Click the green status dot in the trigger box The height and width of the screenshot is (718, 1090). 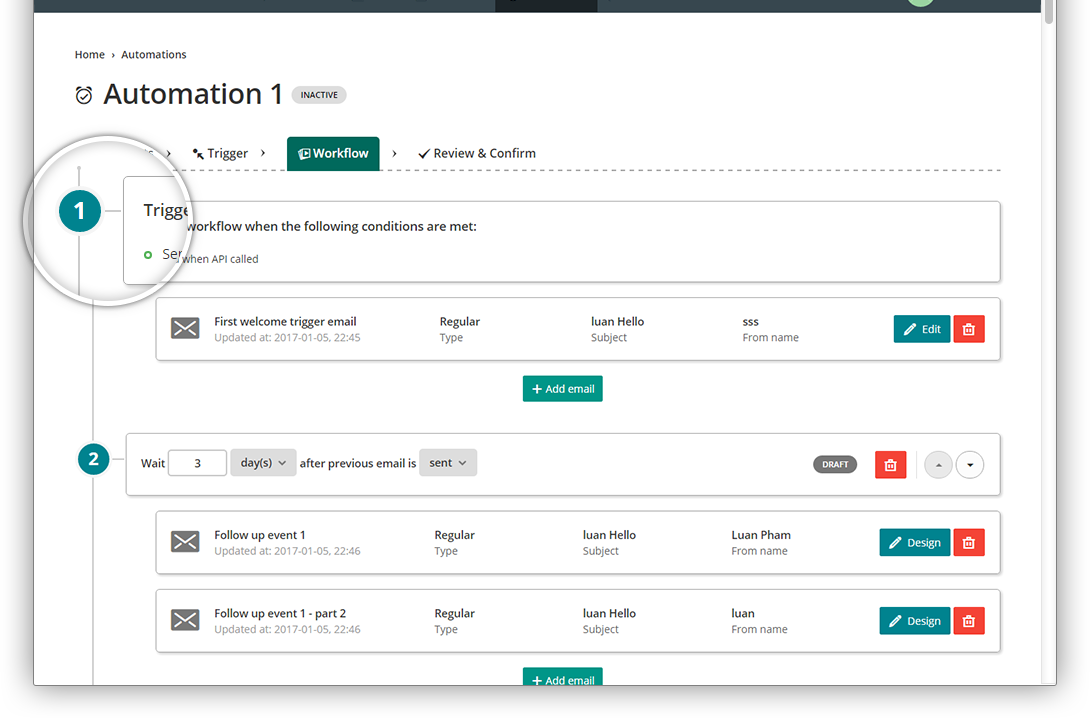(x=148, y=255)
